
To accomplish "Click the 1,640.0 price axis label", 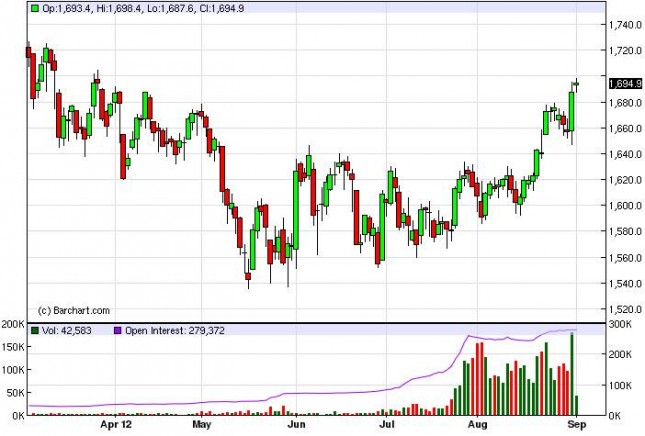I will (625, 154).
